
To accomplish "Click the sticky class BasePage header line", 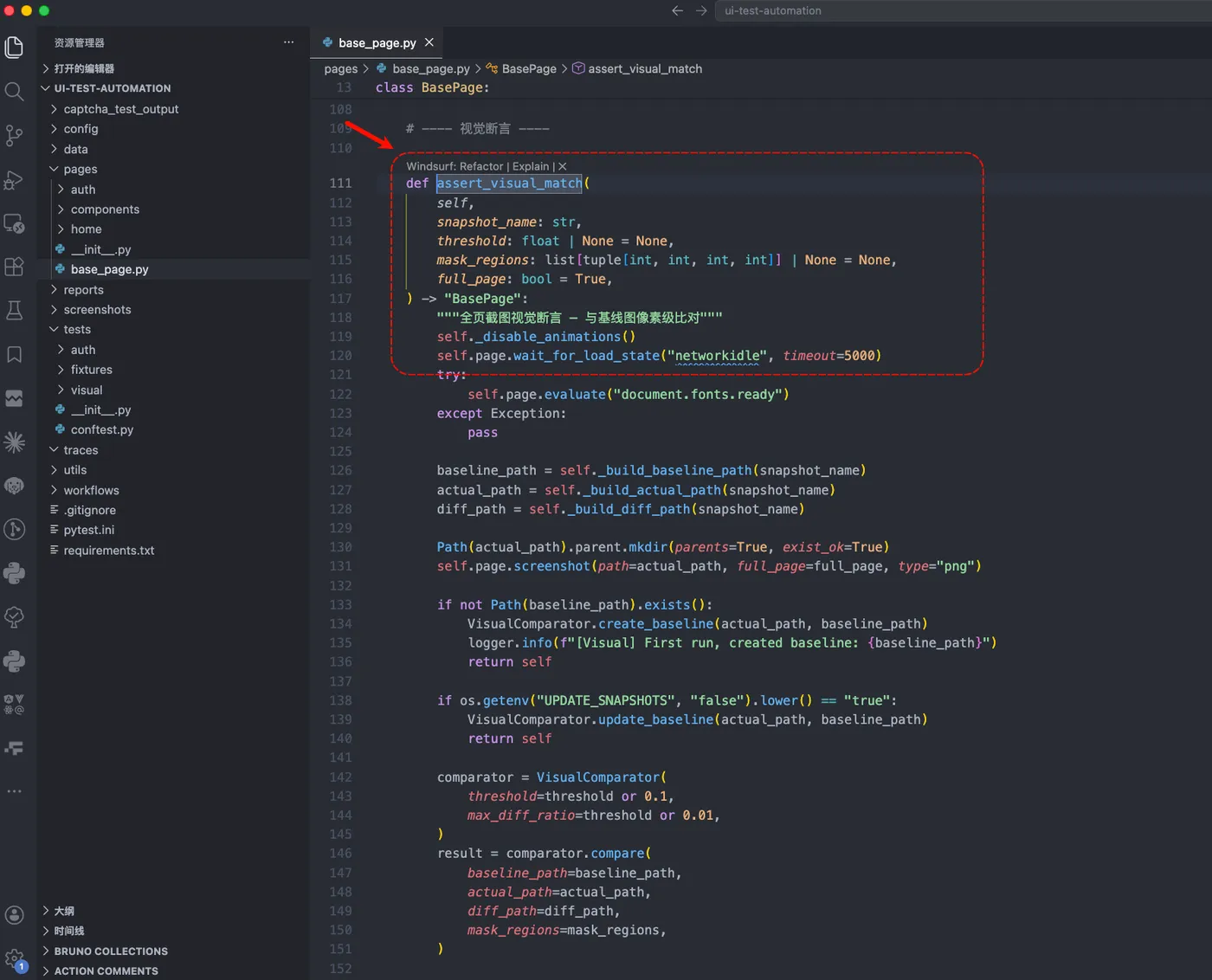I will (433, 87).
